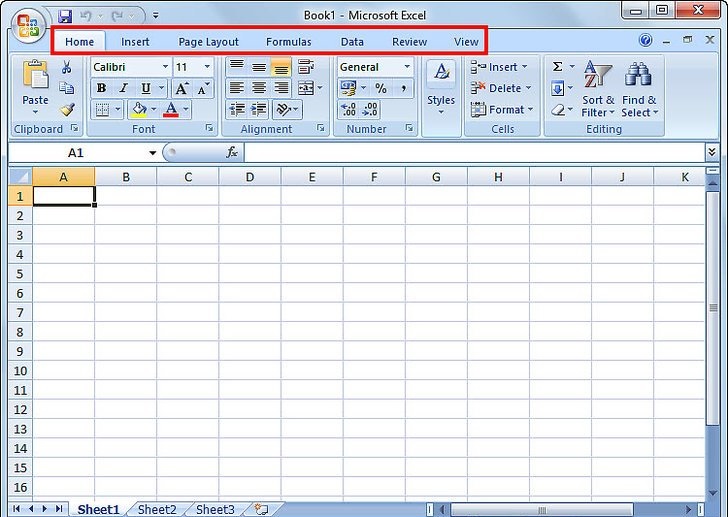The image size is (728, 517).
Task: Apply Comma Style format
Action: tap(403, 88)
